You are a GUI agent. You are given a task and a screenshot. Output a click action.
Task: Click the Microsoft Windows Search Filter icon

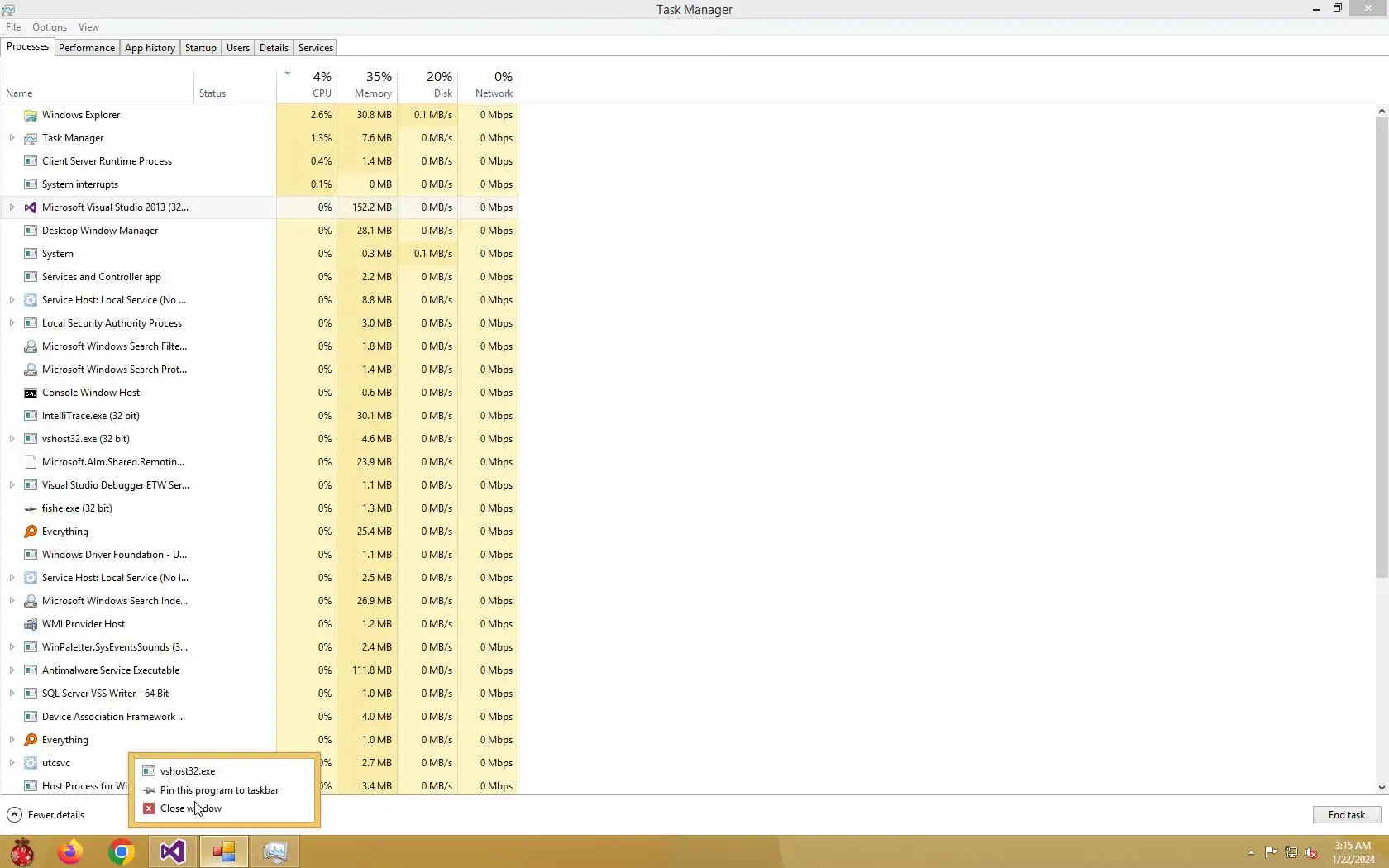[31, 346]
